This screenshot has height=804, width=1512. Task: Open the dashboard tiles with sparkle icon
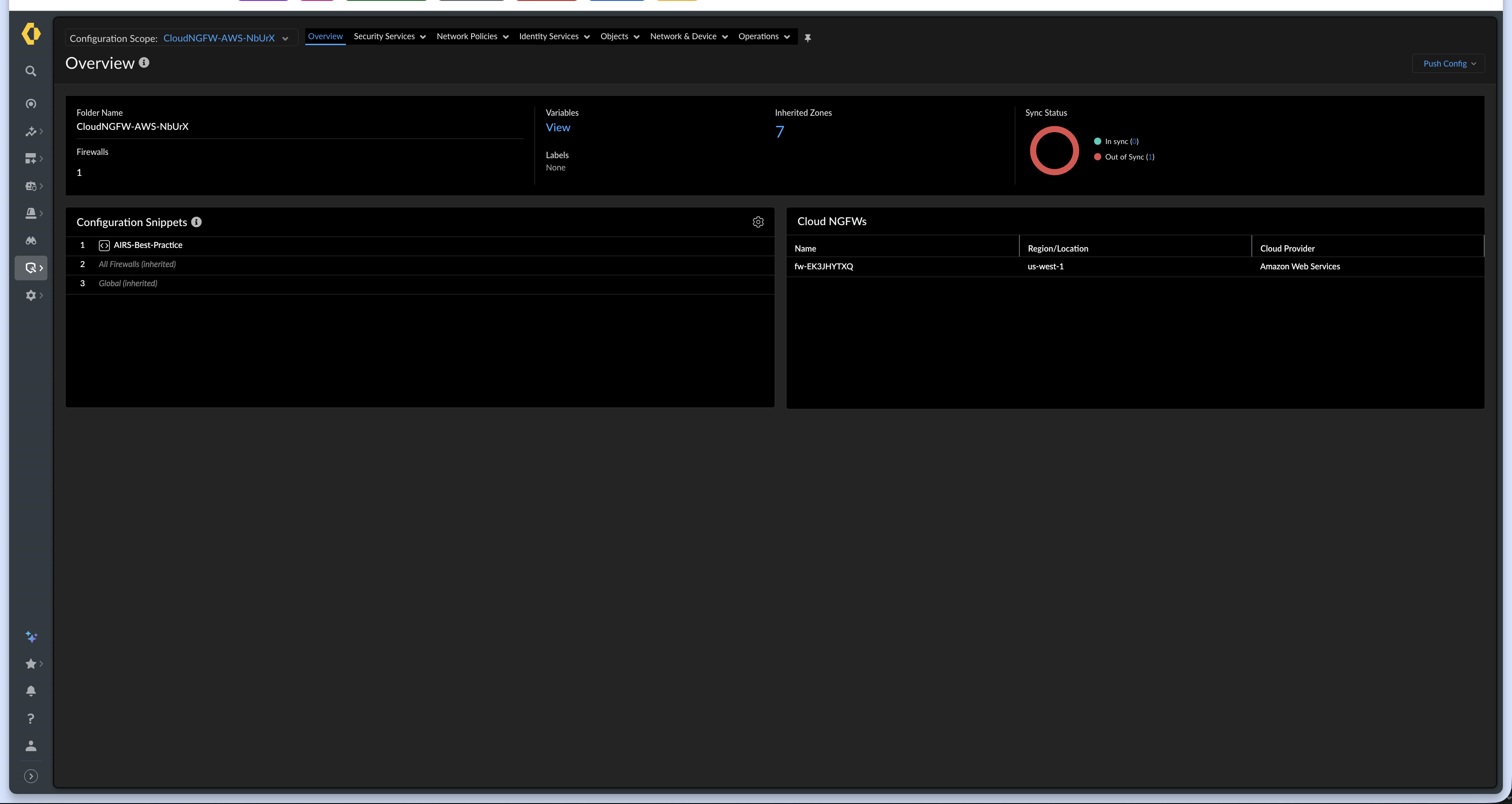click(31, 159)
